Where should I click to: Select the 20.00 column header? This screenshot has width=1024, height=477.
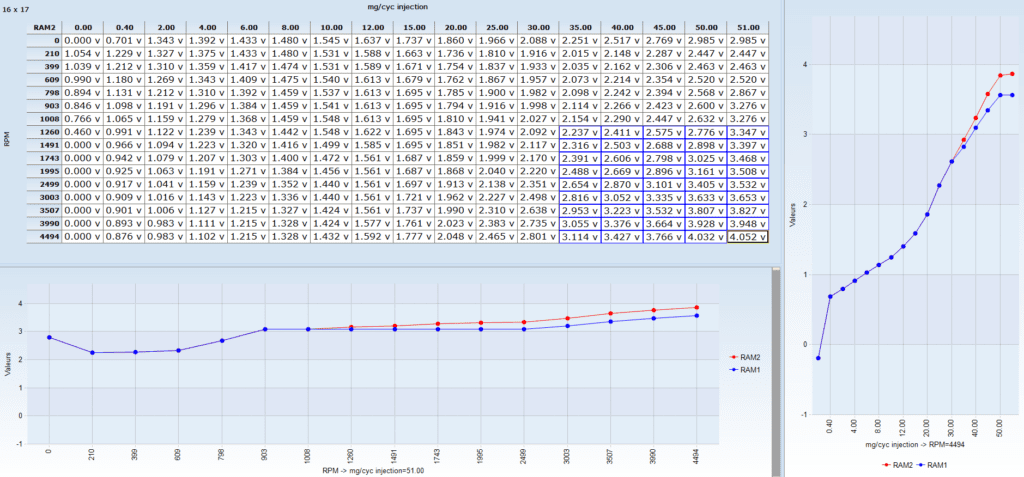pos(454,28)
